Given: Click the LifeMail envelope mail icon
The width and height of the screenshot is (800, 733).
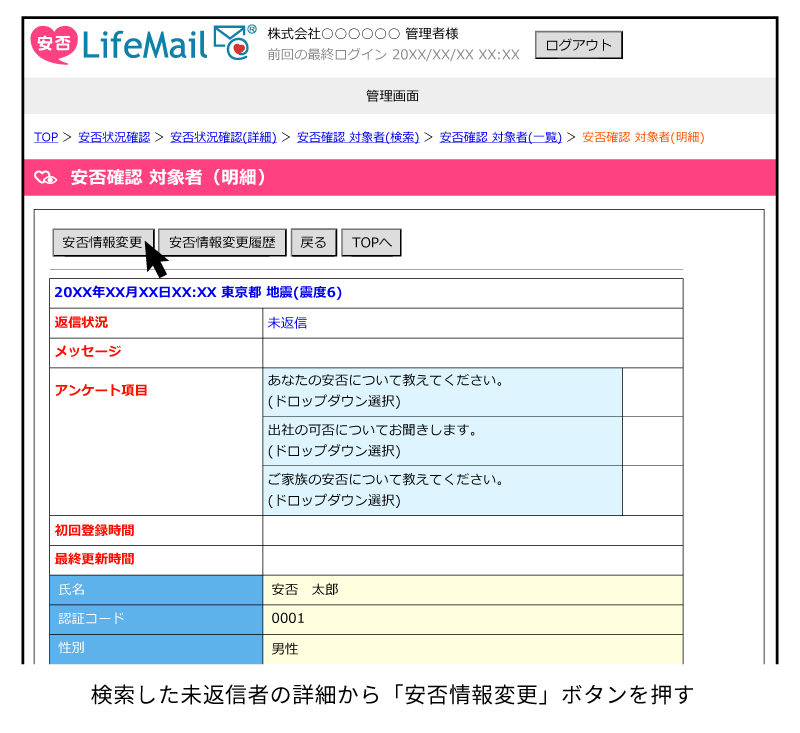Looking at the screenshot, I should [227, 40].
